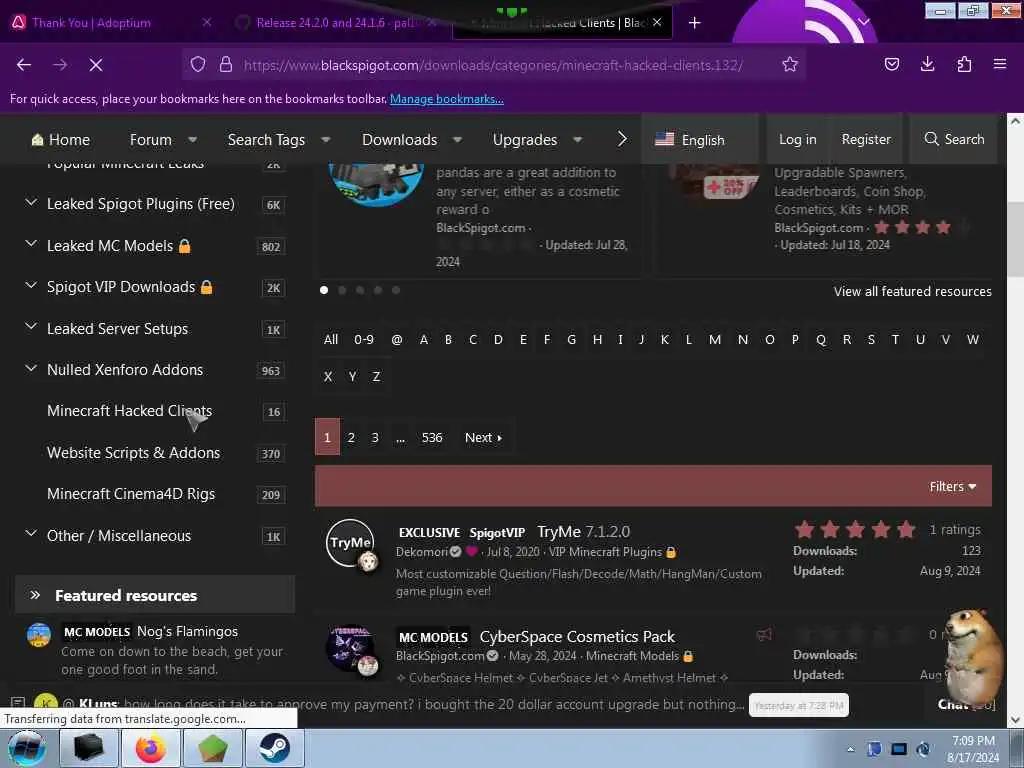
Task: Filter resources by letter M
Action: 715,340
